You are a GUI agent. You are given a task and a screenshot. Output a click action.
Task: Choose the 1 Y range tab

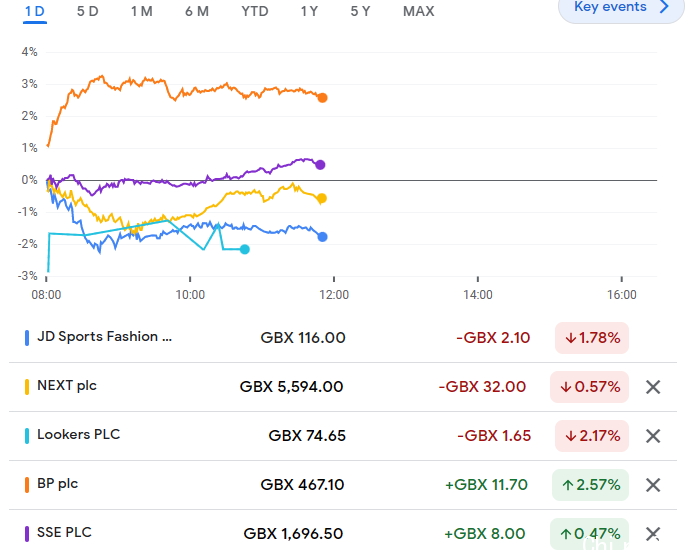309,11
